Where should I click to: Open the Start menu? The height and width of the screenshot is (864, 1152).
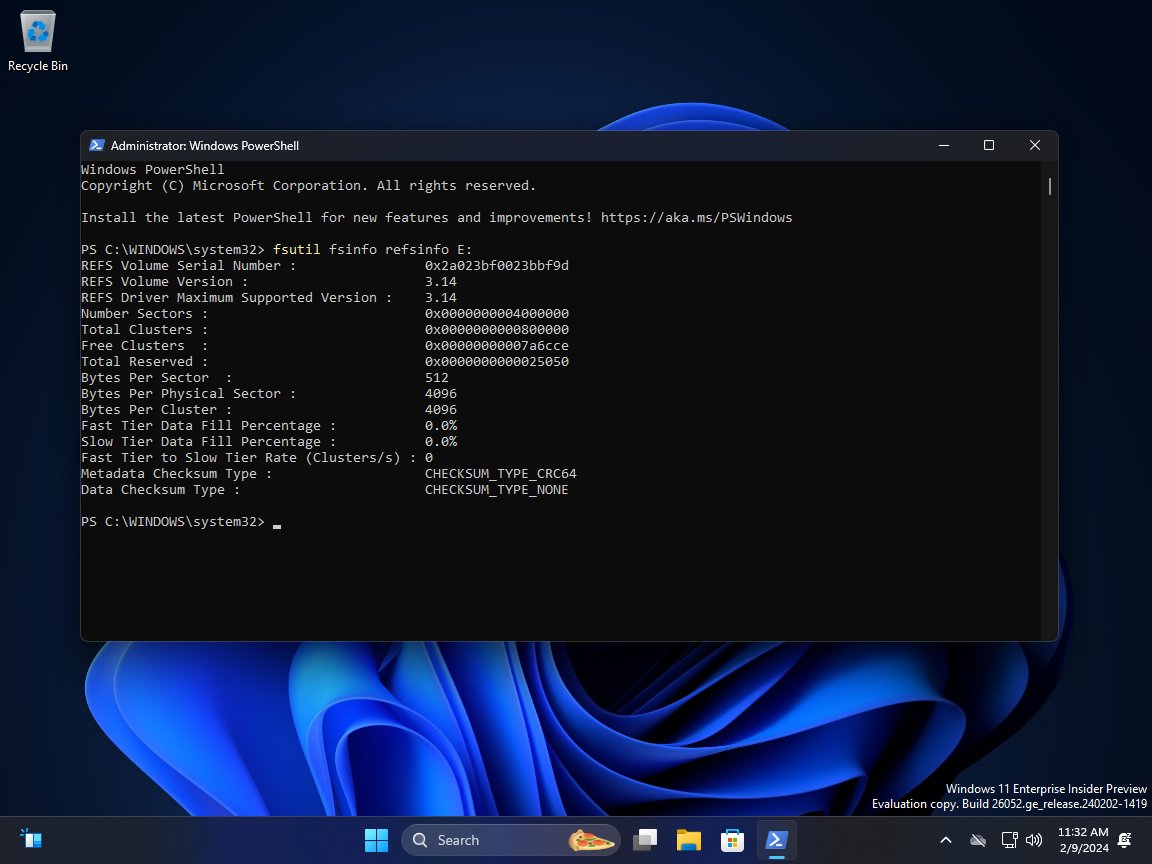click(x=376, y=839)
